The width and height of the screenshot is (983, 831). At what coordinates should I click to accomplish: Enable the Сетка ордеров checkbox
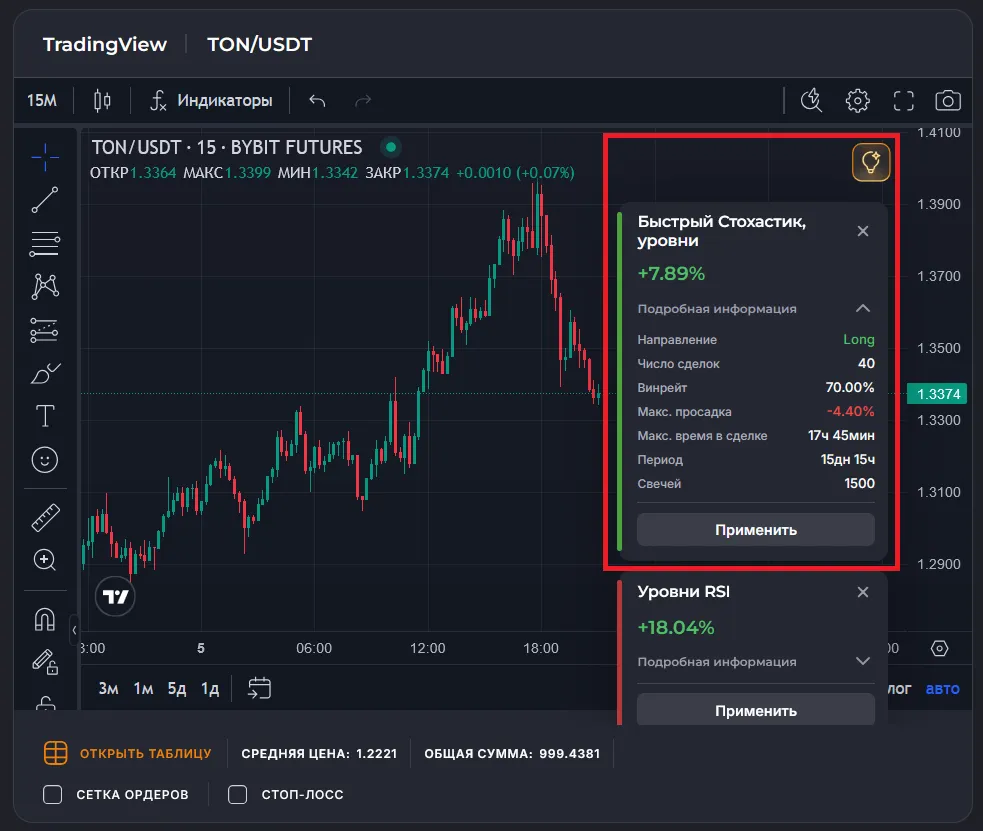click(54, 795)
